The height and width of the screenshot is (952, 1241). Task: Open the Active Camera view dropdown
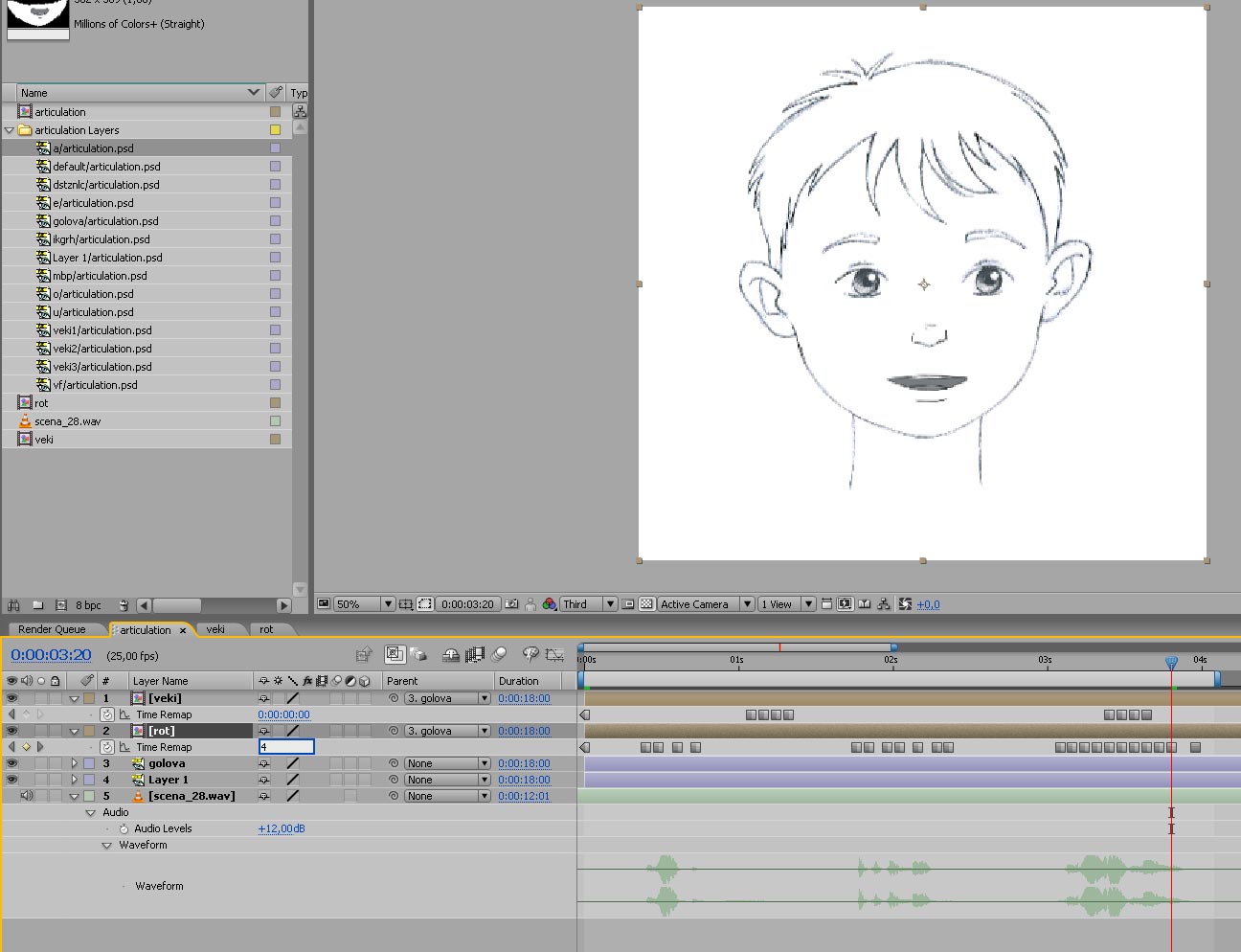click(x=706, y=604)
